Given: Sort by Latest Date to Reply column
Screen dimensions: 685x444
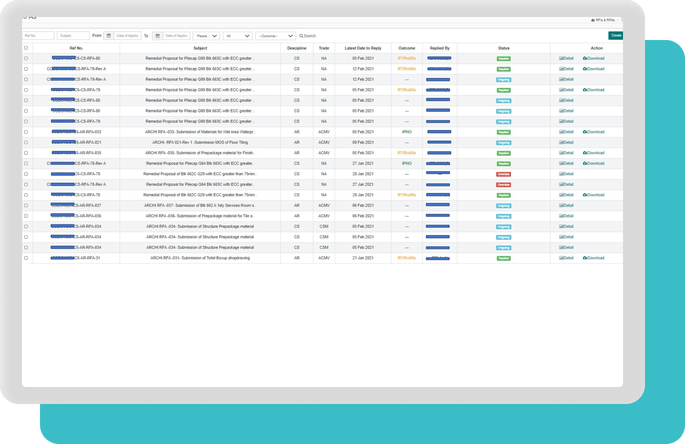Looking at the screenshot, I should pyautogui.click(x=363, y=47).
